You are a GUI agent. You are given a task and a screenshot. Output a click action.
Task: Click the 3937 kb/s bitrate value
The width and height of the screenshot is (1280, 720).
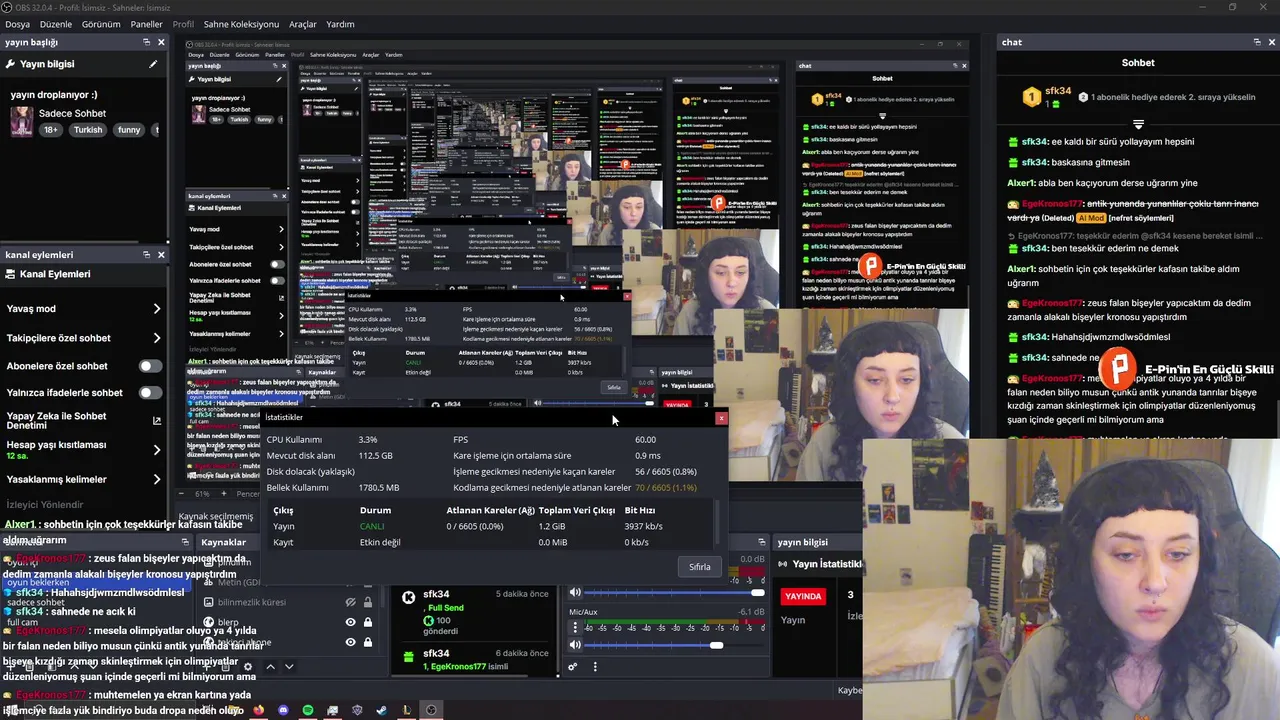(643, 526)
